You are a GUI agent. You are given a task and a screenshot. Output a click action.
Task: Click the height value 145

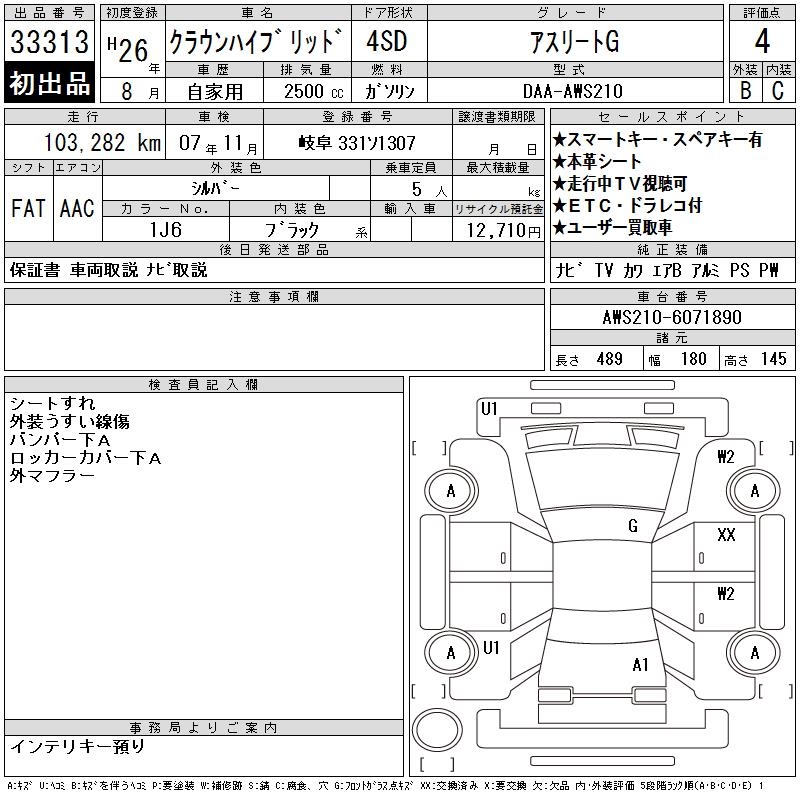pyautogui.click(x=773, y=359)
